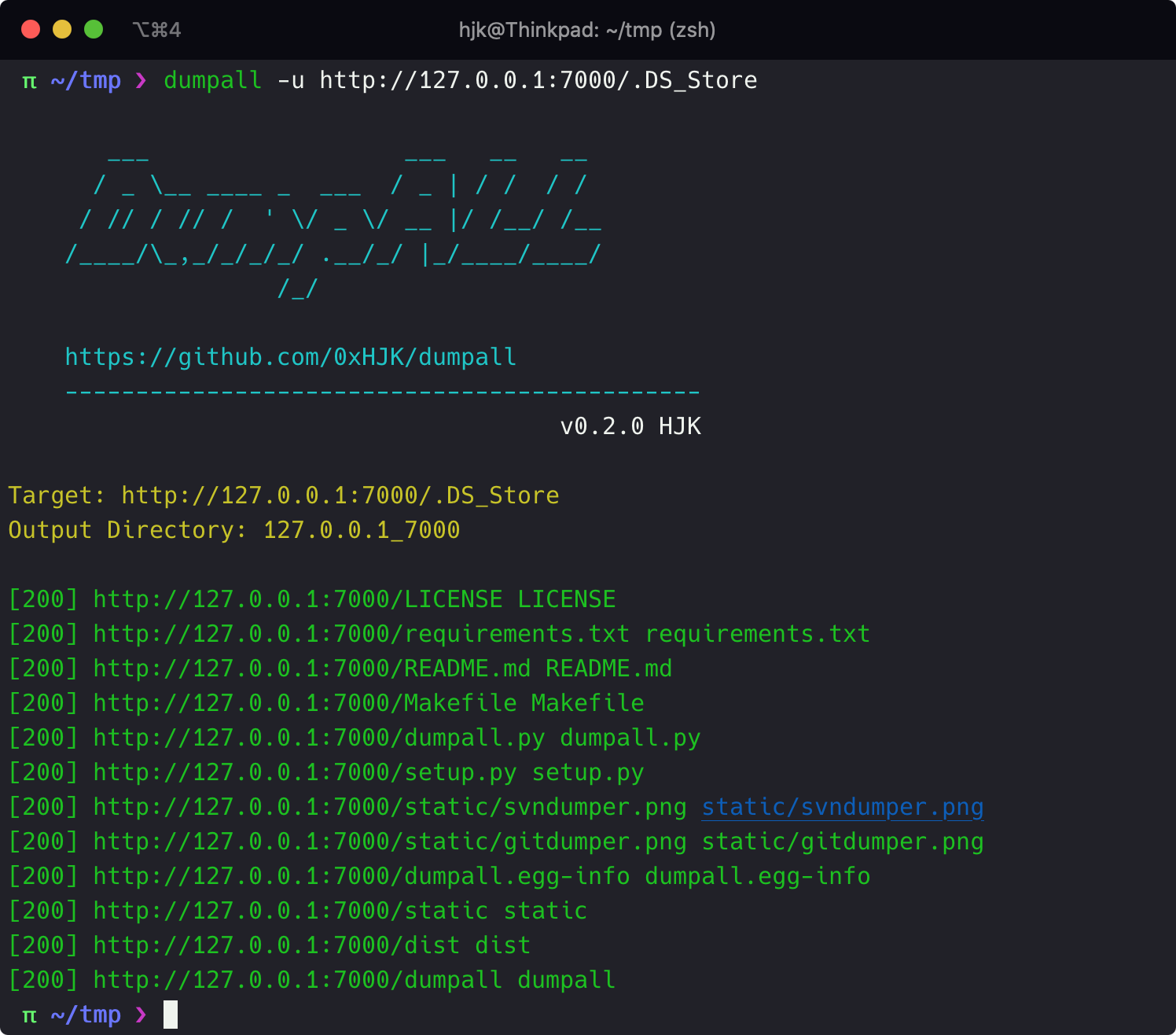1176x1035 pixels.
Task: Open the github.com/0xHJK/dumpall link
Action: [291, 357]
